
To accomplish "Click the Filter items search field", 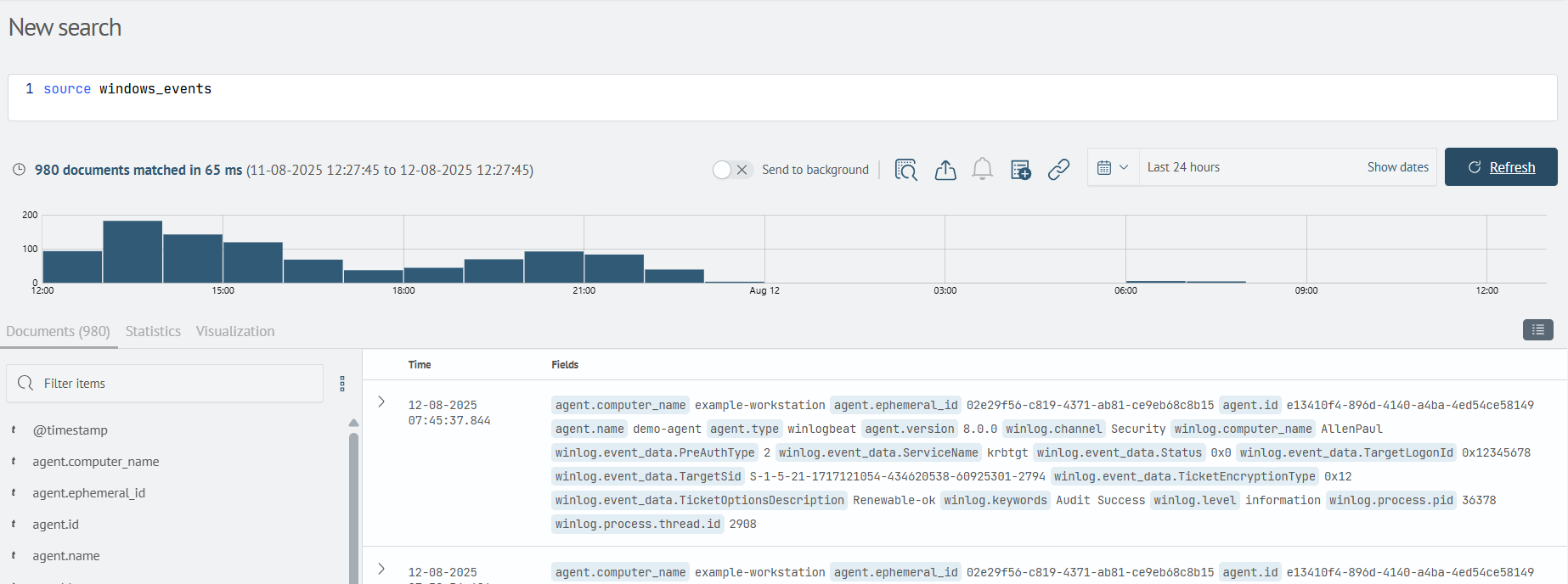I will click(x=165, y=384).
